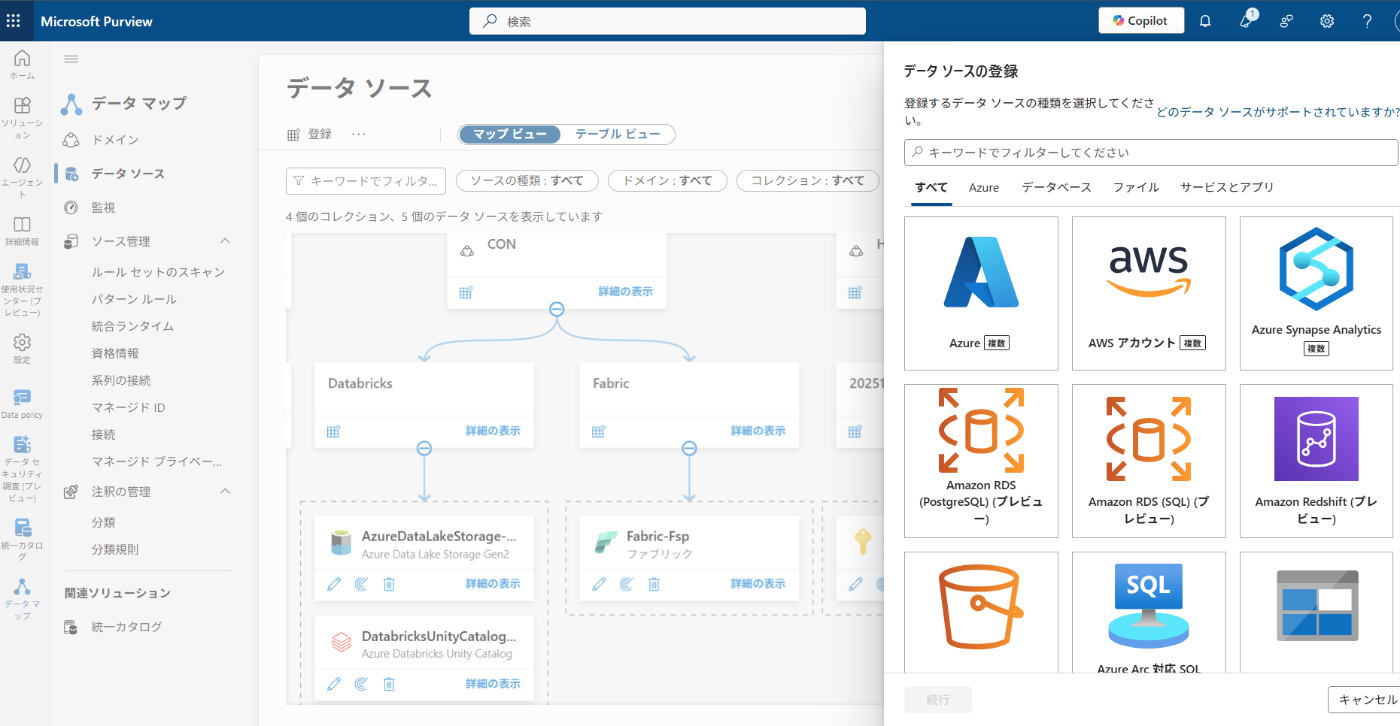Select the Azure Synapse Analytics tile
The image size is (1400, 726).
(1316, 293)
